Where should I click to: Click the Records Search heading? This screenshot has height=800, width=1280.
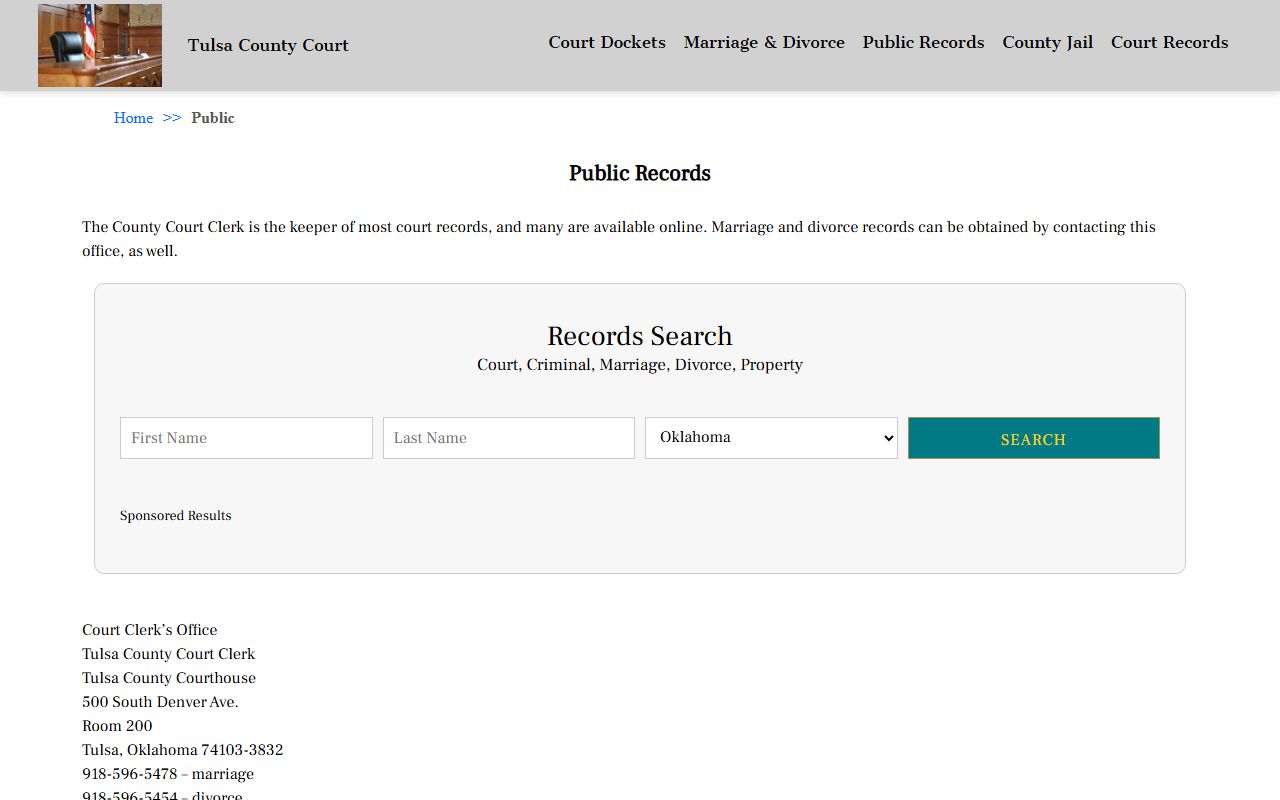pos(640,336)
